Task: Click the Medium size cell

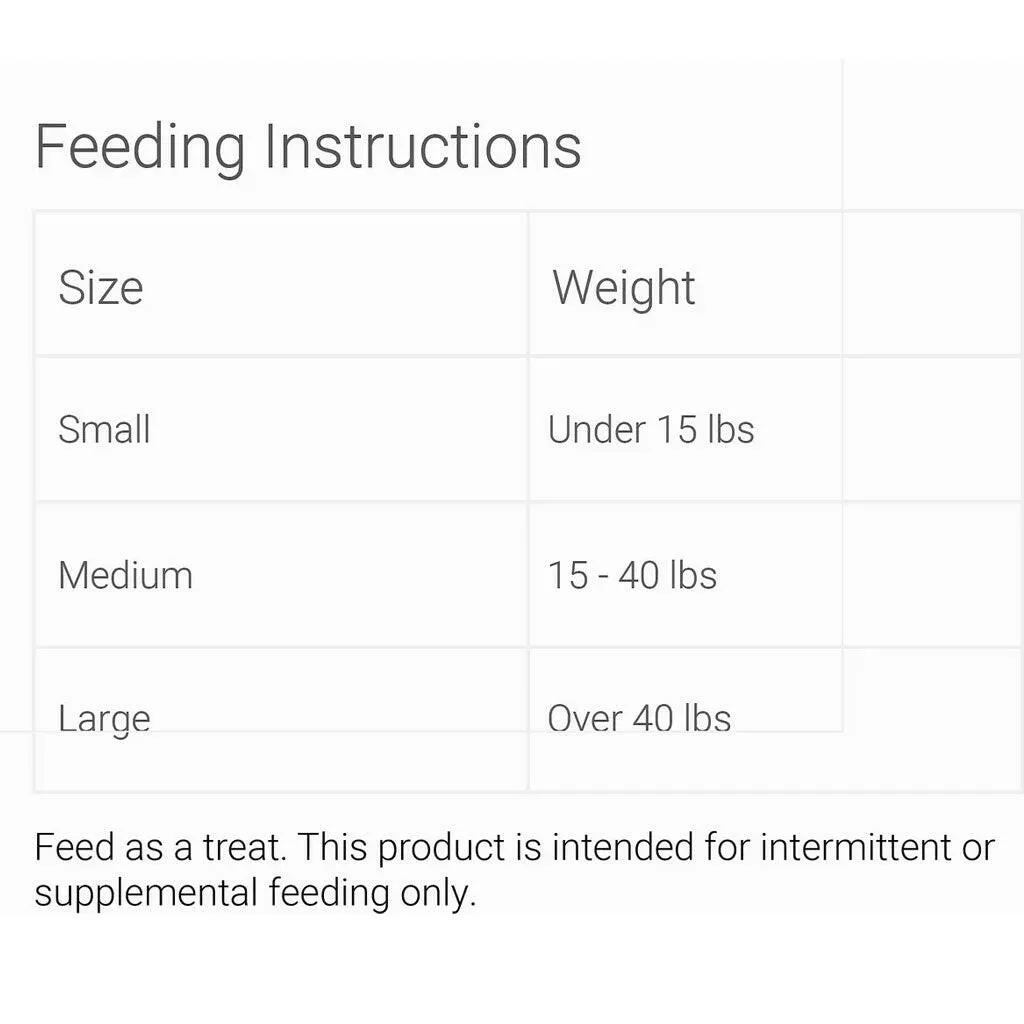Action: (x=281, y=575)
